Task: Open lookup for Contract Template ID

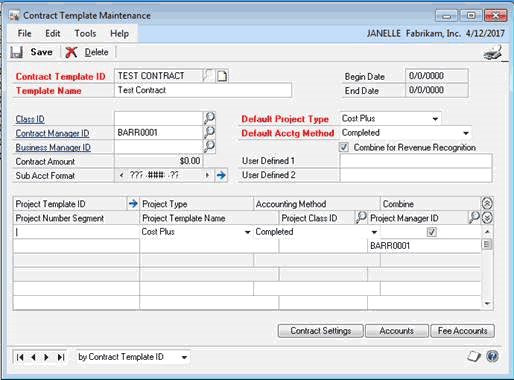Action: point(208,76)
